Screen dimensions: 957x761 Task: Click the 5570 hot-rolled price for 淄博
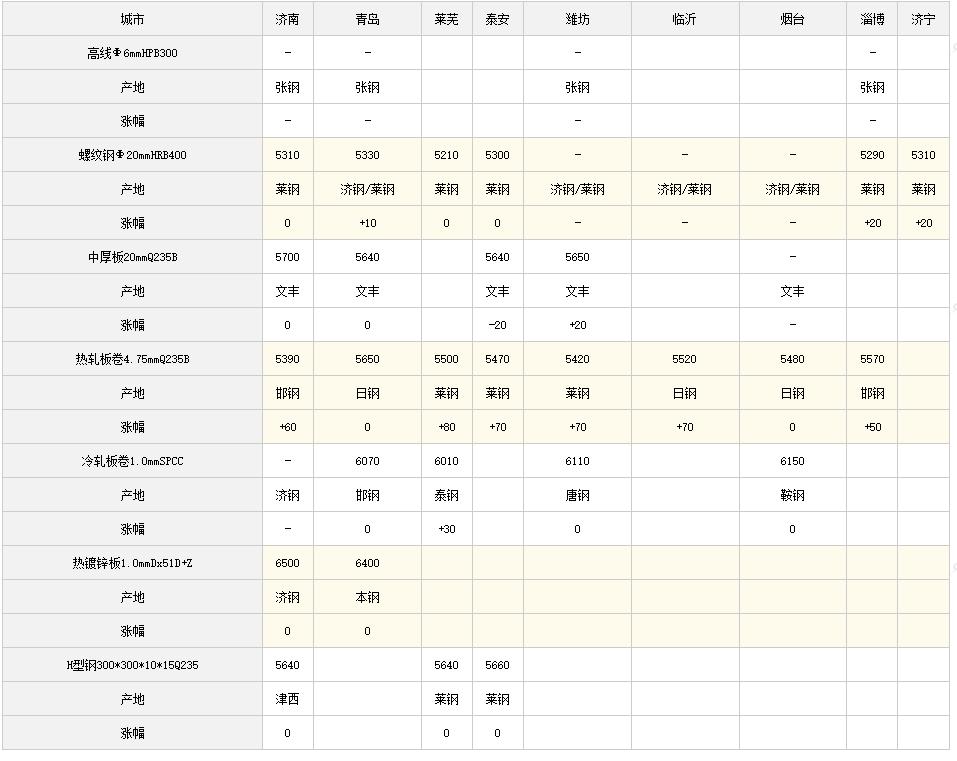click(x=872, y=359)
